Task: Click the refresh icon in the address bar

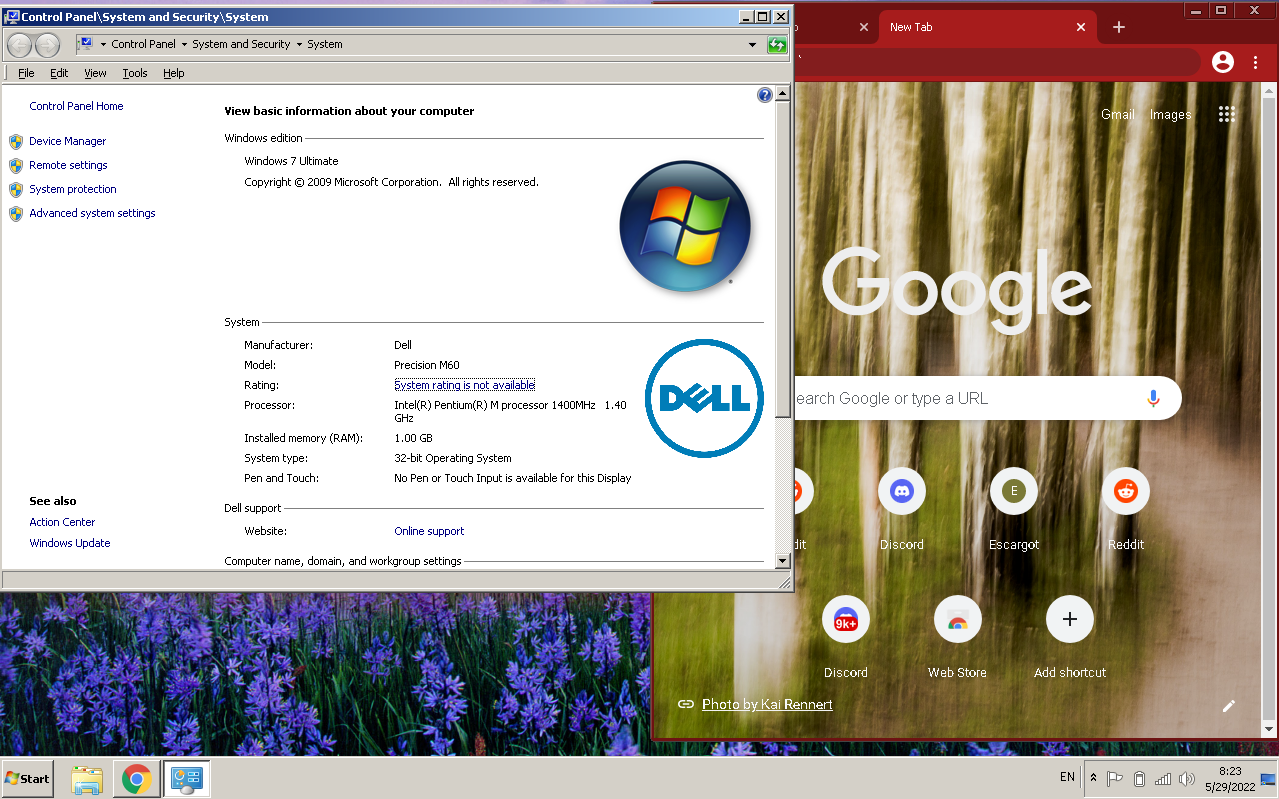Action: pyautogui.click(x=777, y=44)
